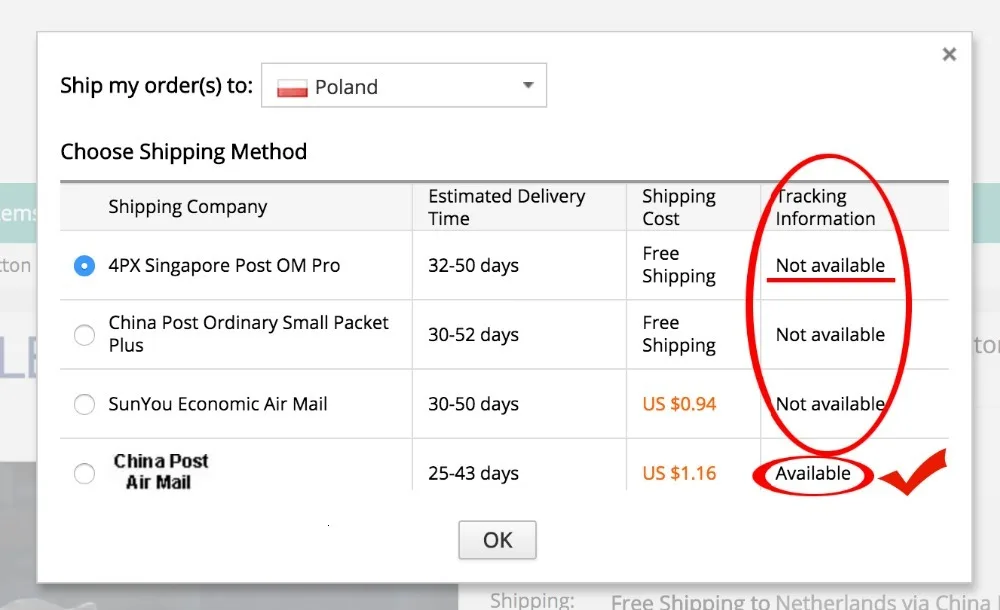This screenshot has height=610, width=1000.
Task: Pick China Post Air Mail radio button
Action: click(84, 473)
